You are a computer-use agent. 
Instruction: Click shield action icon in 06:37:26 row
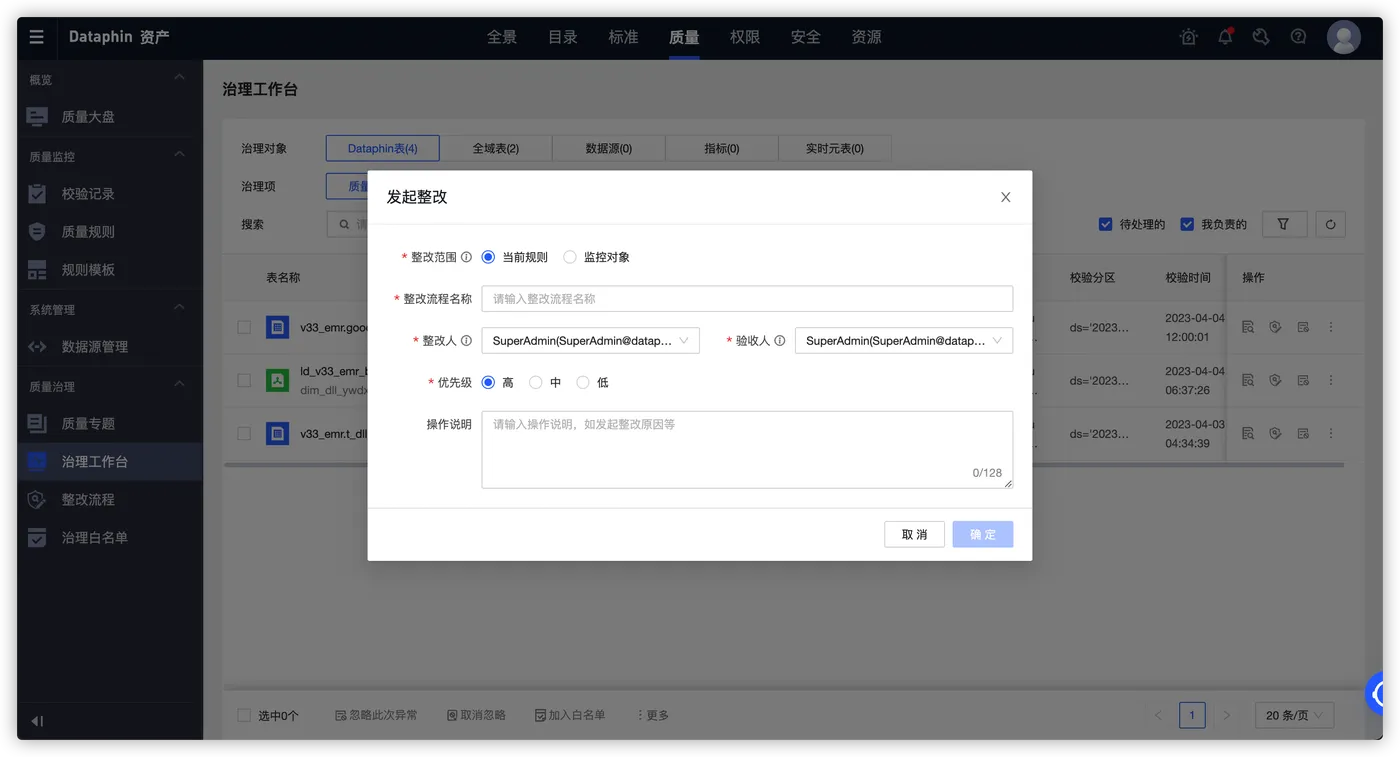pos(1275,380)
